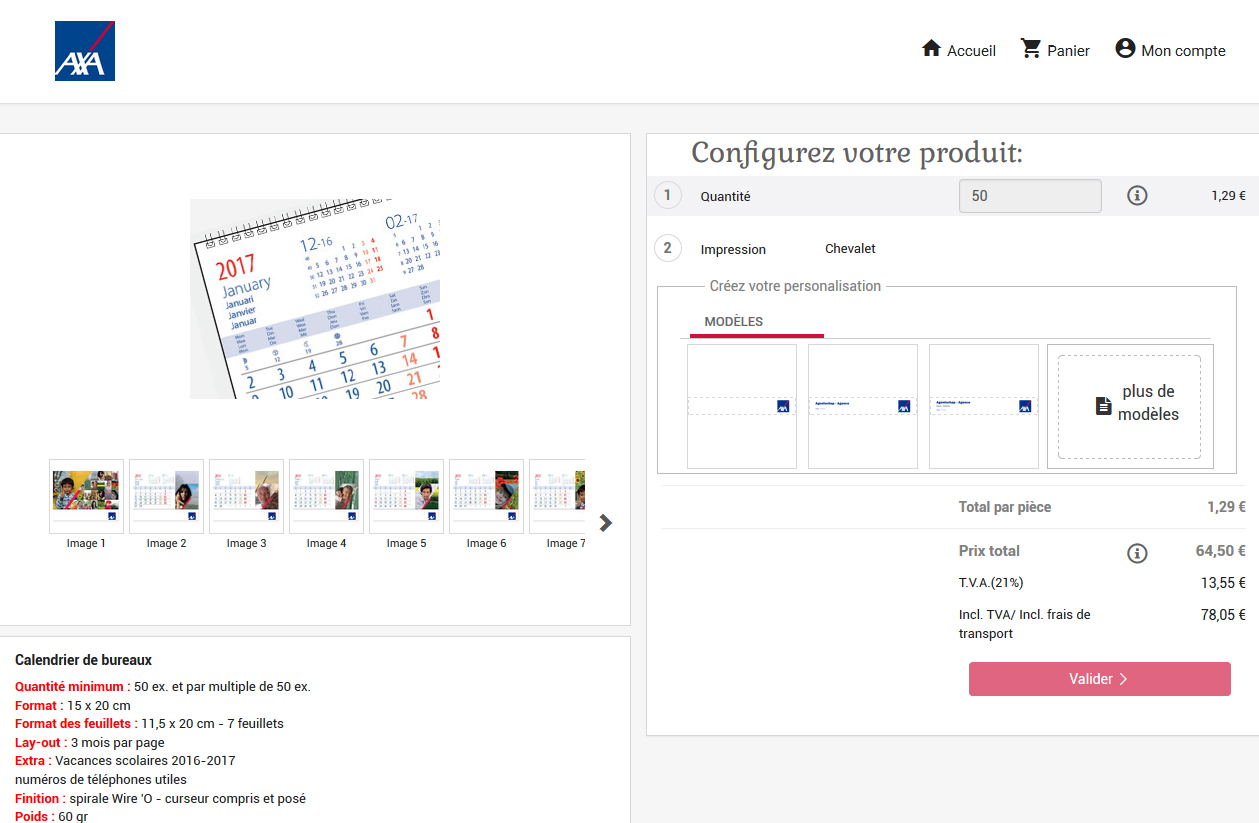Select Image 7 thumbnail
This screenshot has width=1259, height=823.
557,497
